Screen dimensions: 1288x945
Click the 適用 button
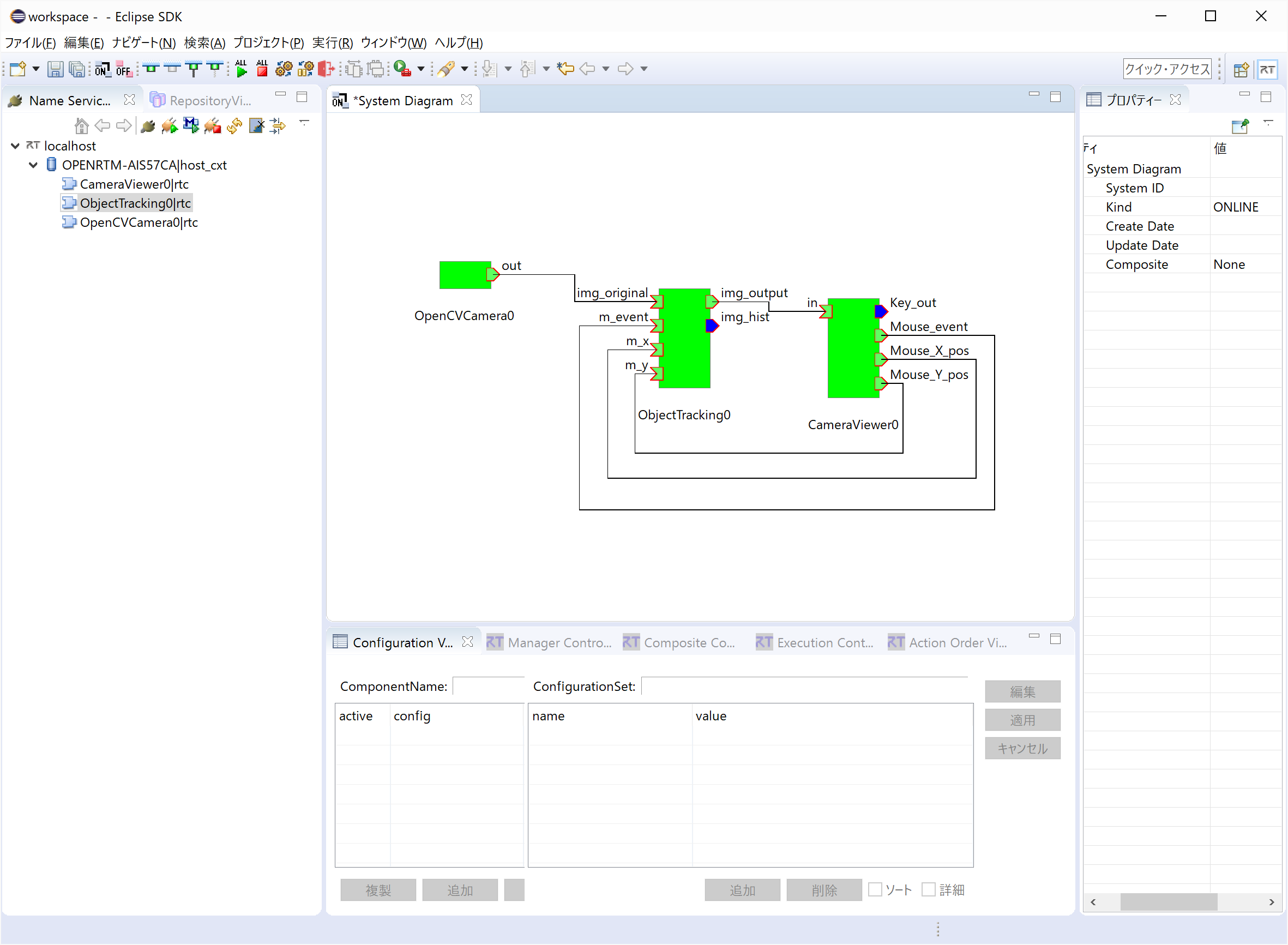pos(1022,720)
